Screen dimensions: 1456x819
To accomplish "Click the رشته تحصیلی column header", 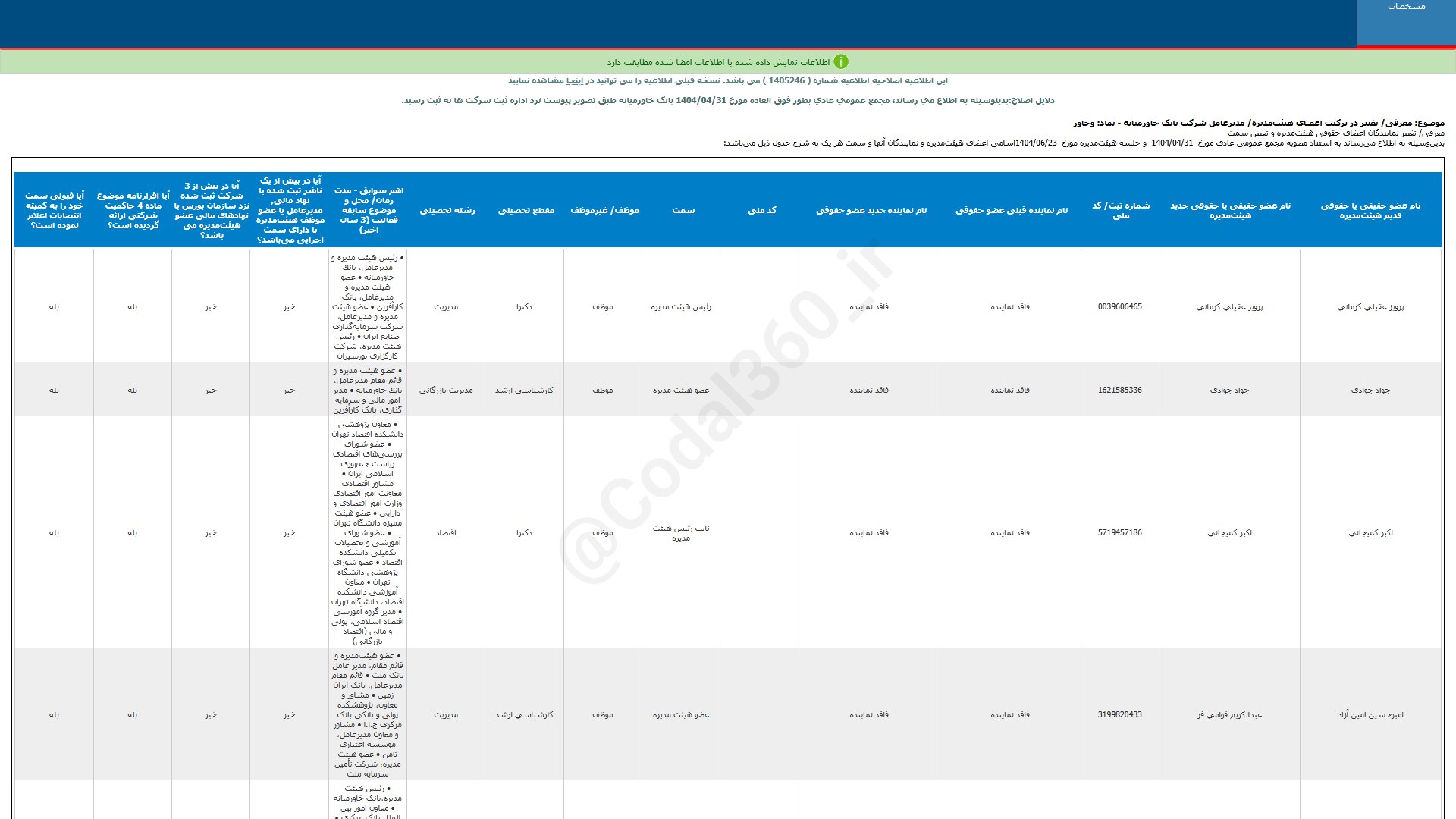I will coord(447,211).
